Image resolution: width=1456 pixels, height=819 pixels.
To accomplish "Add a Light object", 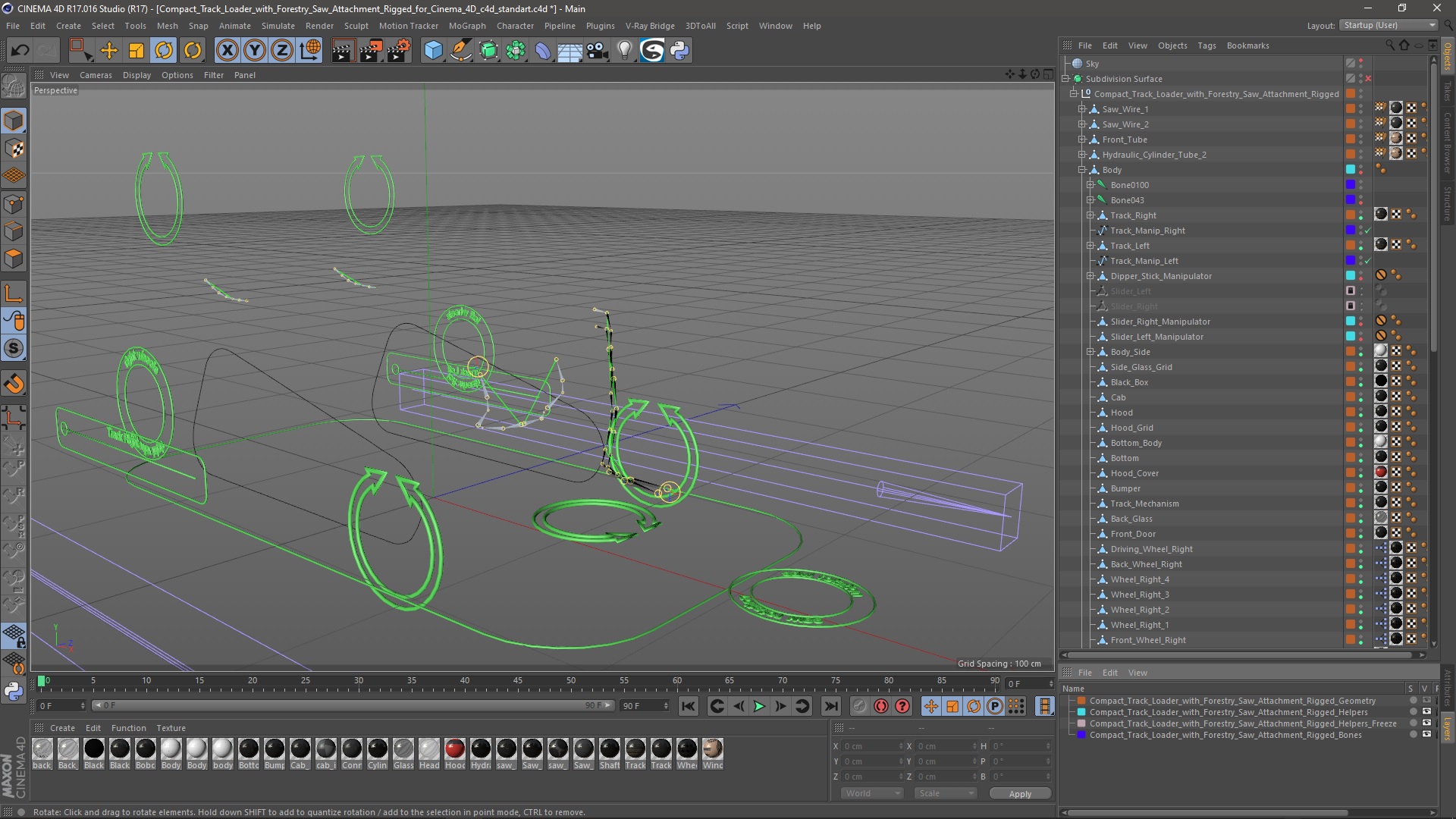I will pyautogui.click(x=625, y=51).
